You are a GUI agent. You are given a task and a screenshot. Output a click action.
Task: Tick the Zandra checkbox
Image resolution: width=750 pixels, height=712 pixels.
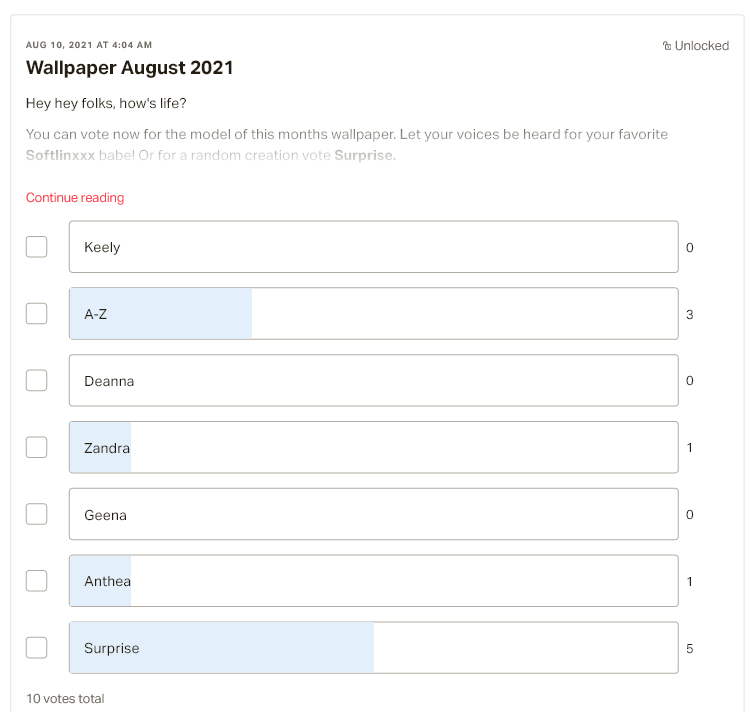coord(36,447)
